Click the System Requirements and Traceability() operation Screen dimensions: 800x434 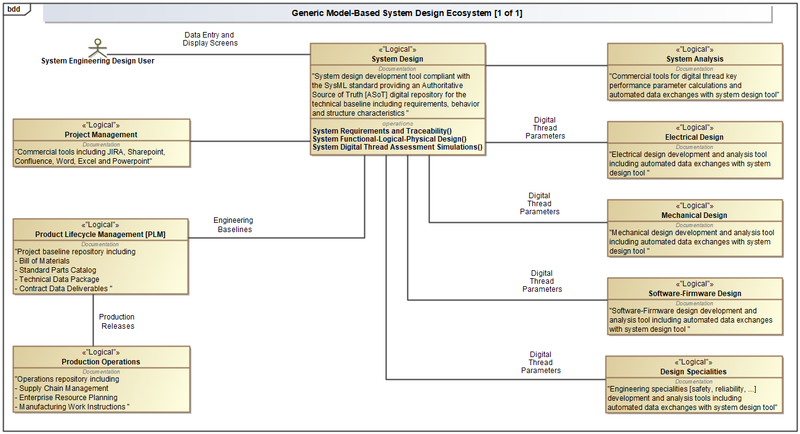pos(382,131)
